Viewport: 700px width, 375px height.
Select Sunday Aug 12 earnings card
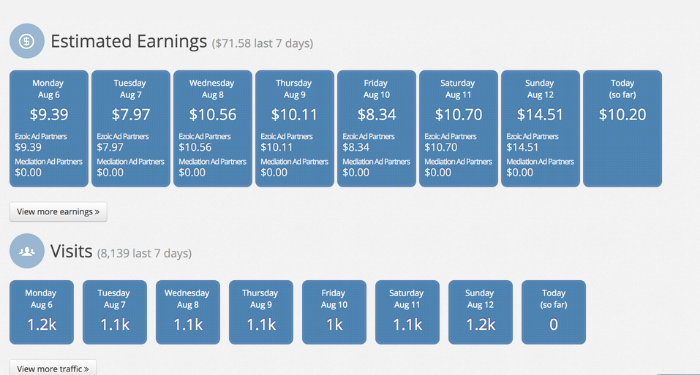(x=541, y=129)
